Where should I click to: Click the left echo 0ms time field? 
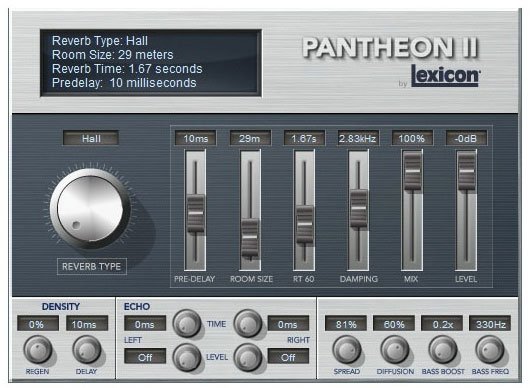(145, 324)
